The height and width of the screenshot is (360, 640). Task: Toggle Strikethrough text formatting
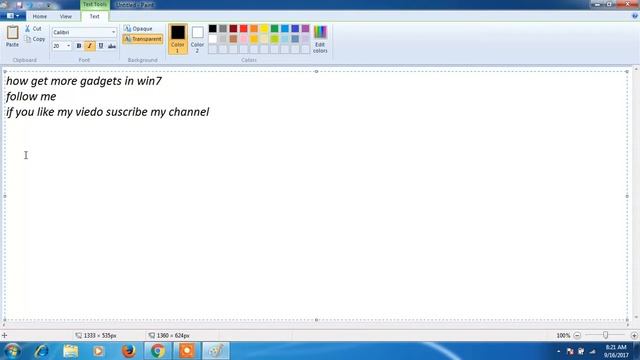point(112,46)
